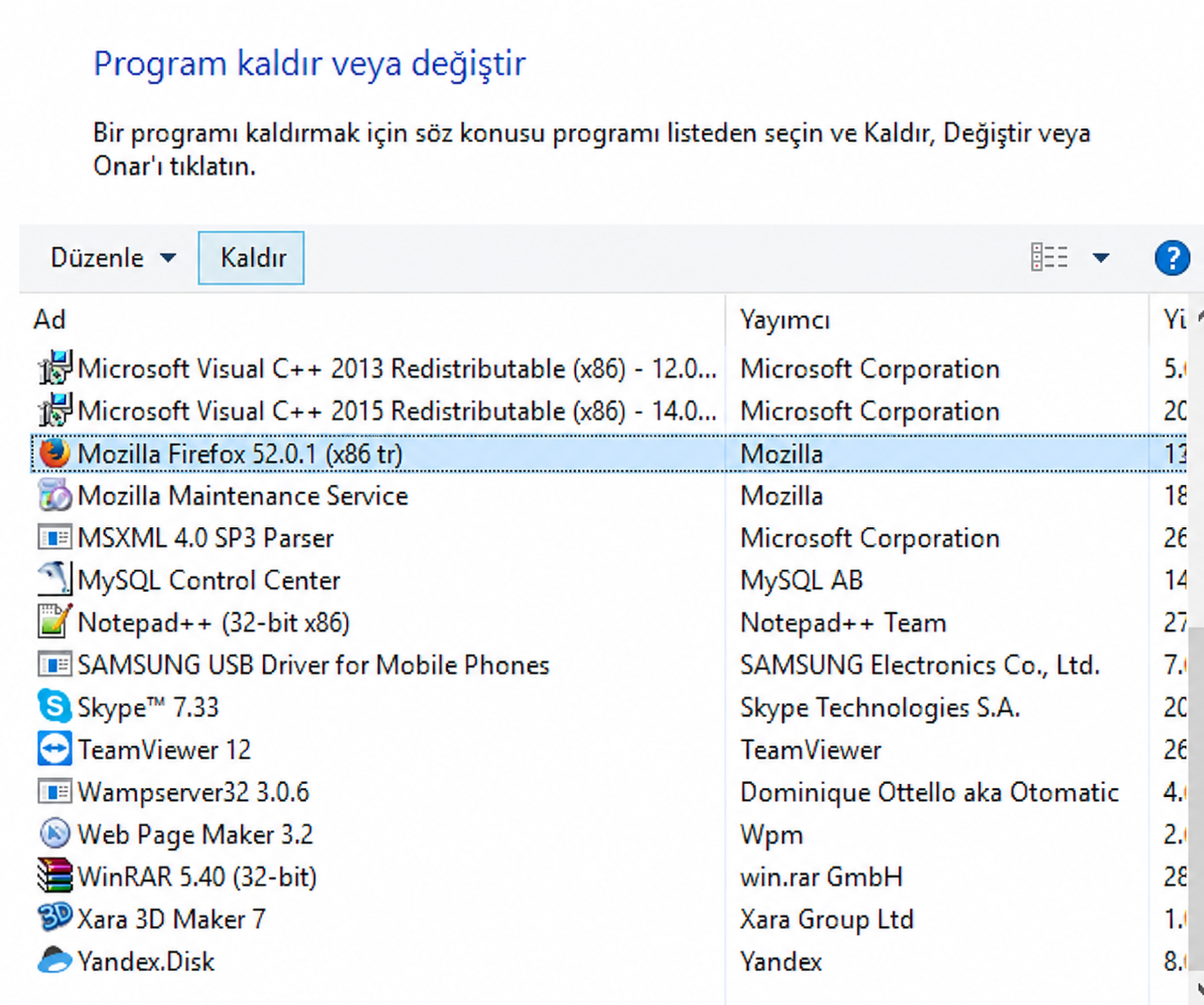Click Microsoft Corporation publisher in MSXML row

870,538
